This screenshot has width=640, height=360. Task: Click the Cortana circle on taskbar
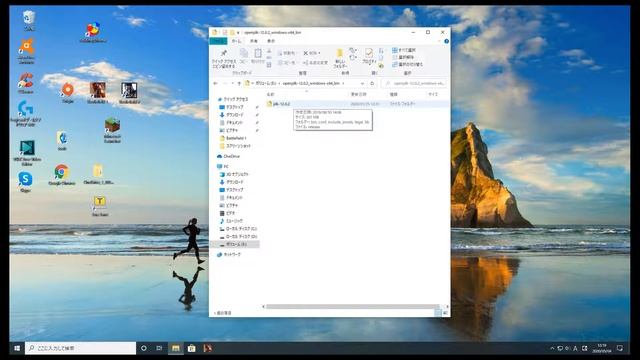point(144,348)
